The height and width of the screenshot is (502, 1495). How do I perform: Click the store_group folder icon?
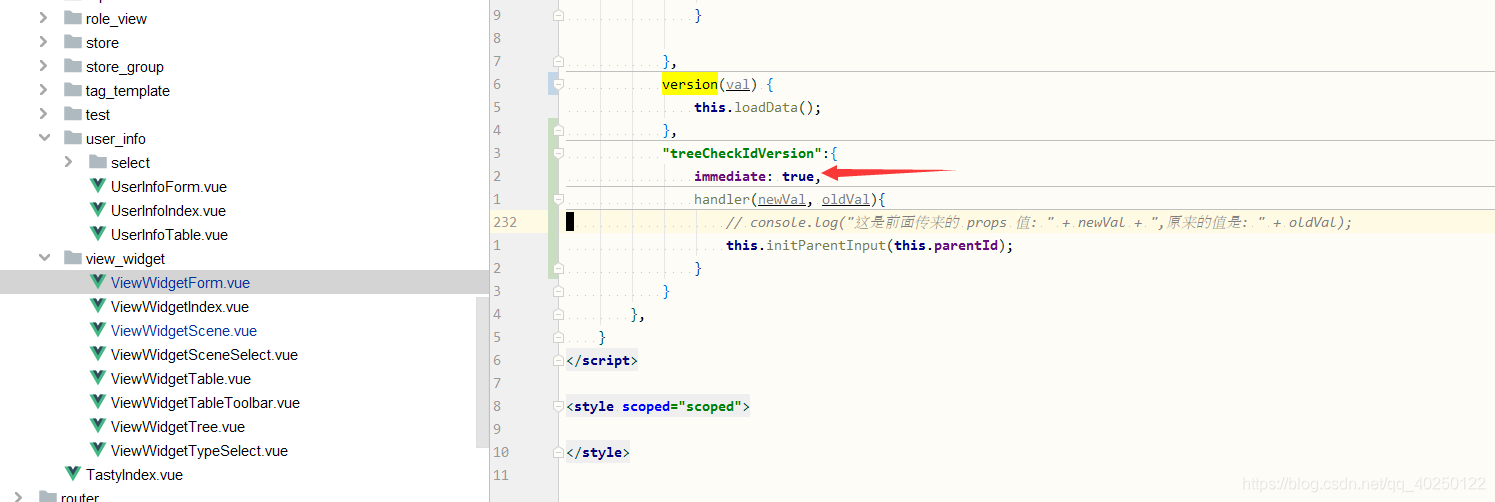pos(72,66)
